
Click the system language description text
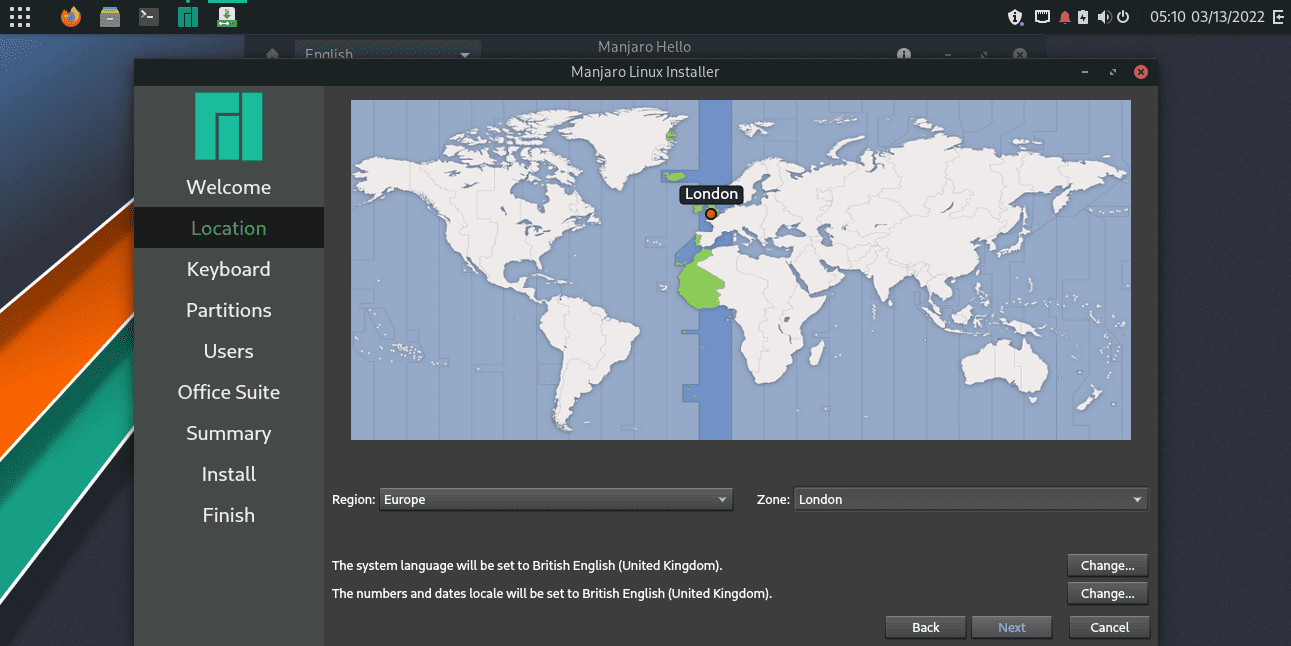click(527, 565)
